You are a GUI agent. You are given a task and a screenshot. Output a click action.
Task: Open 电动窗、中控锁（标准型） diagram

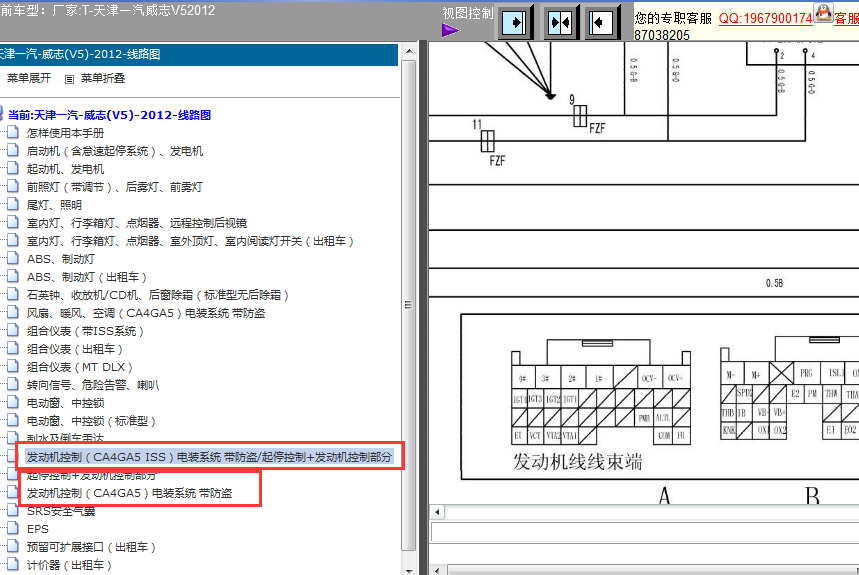point(91,421)
